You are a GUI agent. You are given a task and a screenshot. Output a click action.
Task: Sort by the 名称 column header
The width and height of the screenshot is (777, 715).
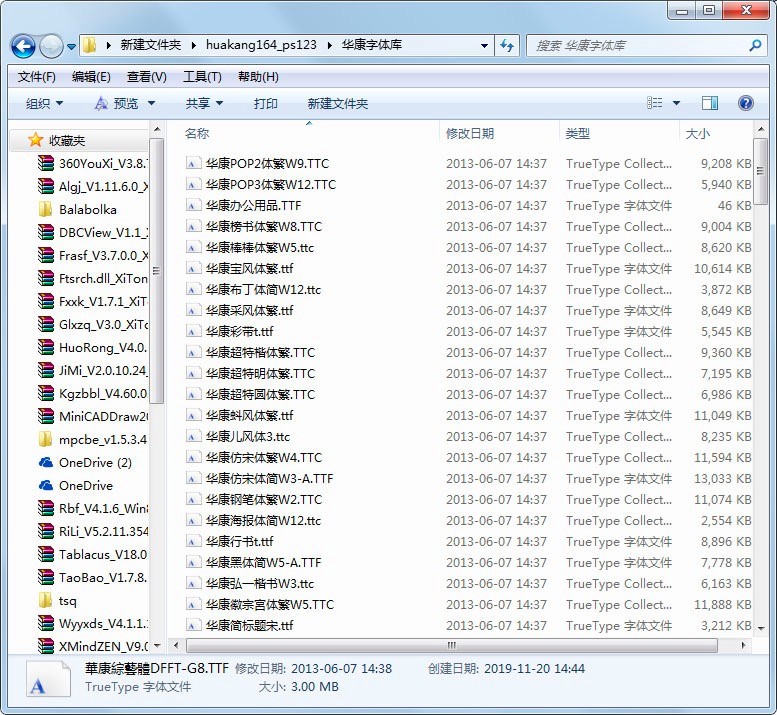point(197,133)
